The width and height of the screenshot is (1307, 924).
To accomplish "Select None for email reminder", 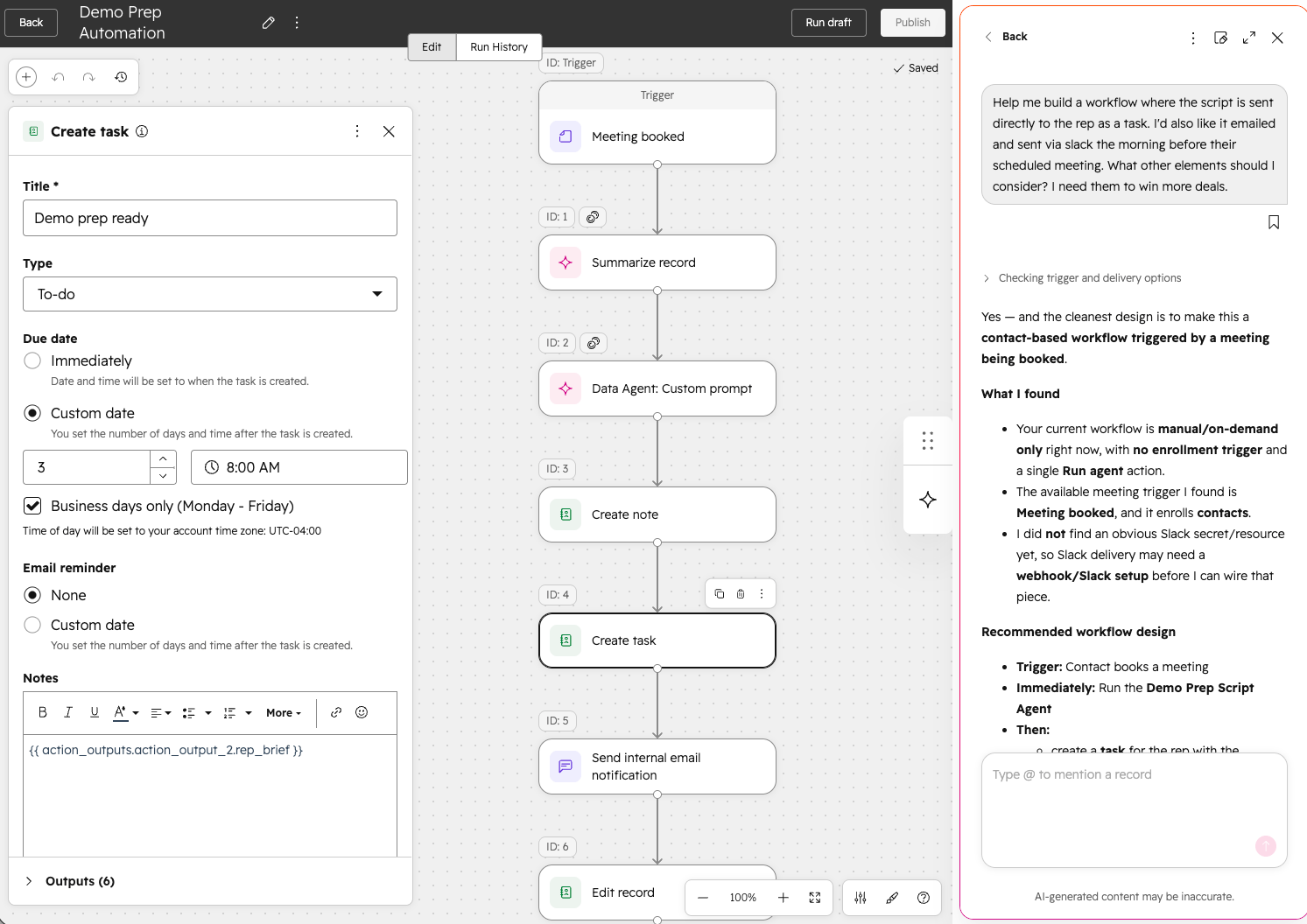I will tap(32, 595).
